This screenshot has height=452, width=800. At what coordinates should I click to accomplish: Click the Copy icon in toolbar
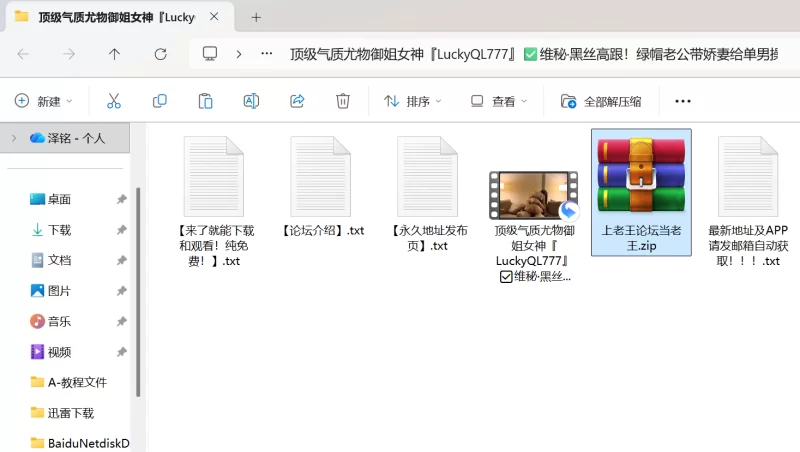(160, 101)
